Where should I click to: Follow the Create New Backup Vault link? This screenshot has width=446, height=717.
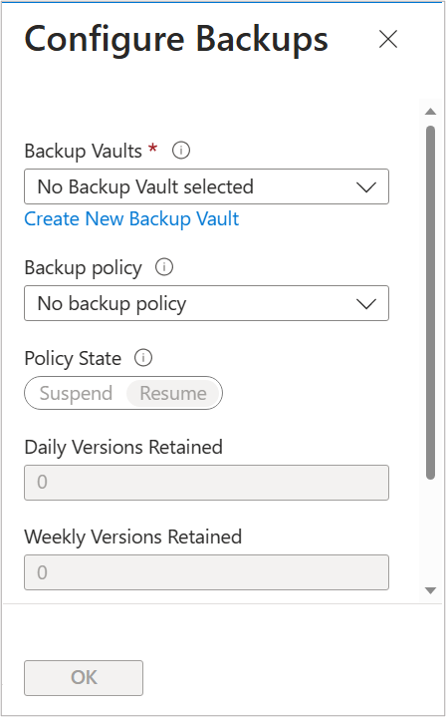131,219
